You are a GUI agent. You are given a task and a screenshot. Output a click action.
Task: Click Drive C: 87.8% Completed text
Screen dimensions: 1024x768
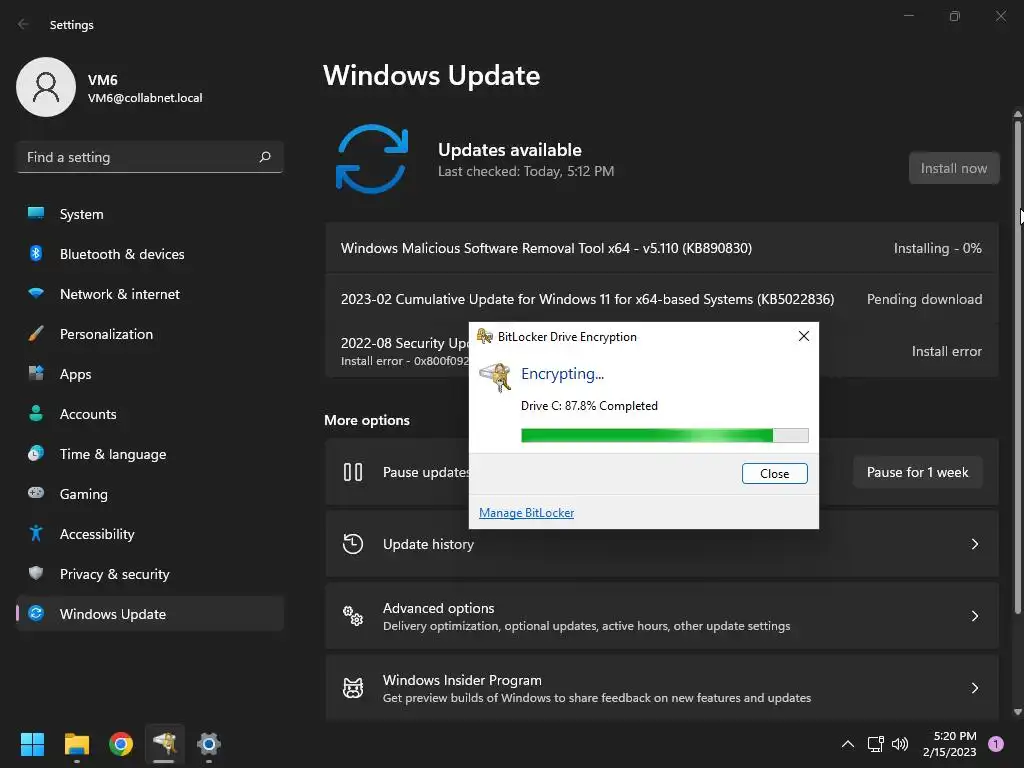[x=589, y=406]
